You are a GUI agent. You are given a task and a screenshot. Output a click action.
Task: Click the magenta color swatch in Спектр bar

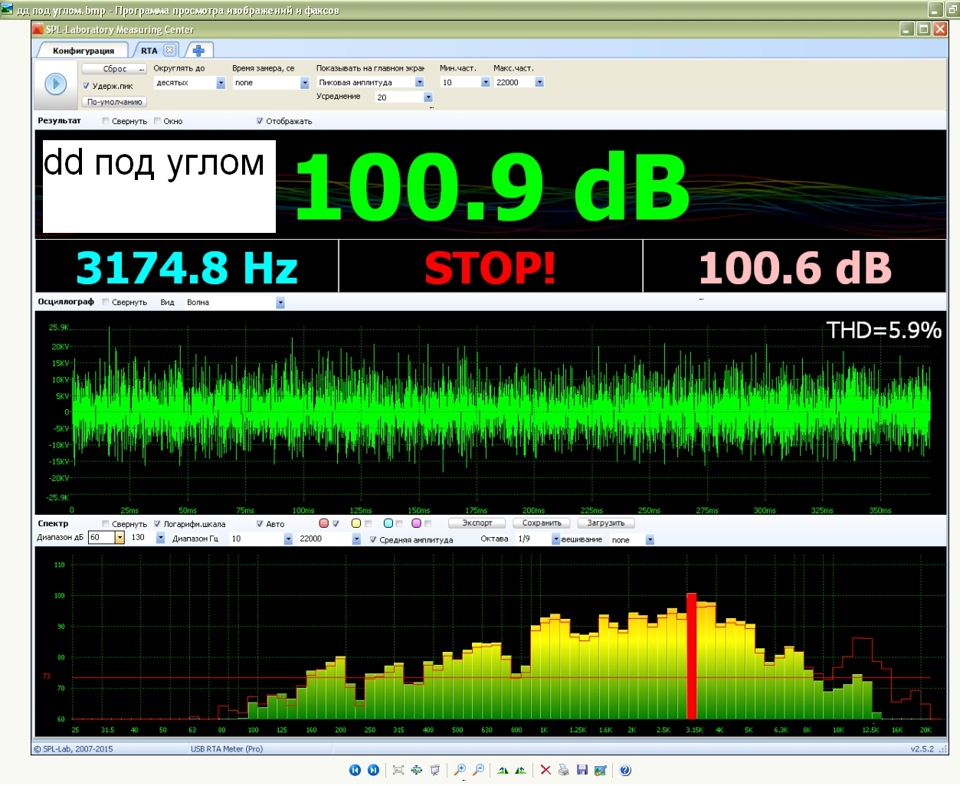click(416, 523)
